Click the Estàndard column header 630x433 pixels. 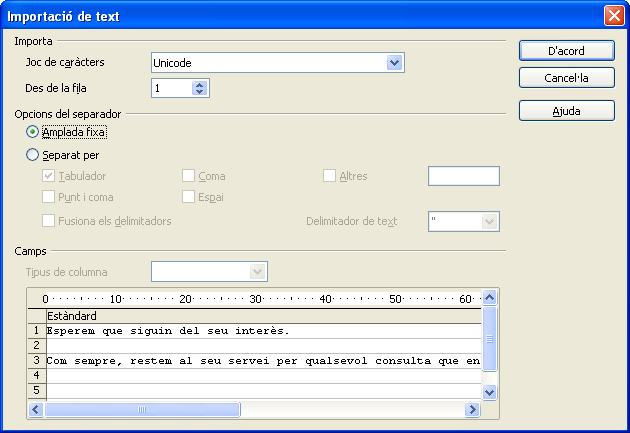72,316
